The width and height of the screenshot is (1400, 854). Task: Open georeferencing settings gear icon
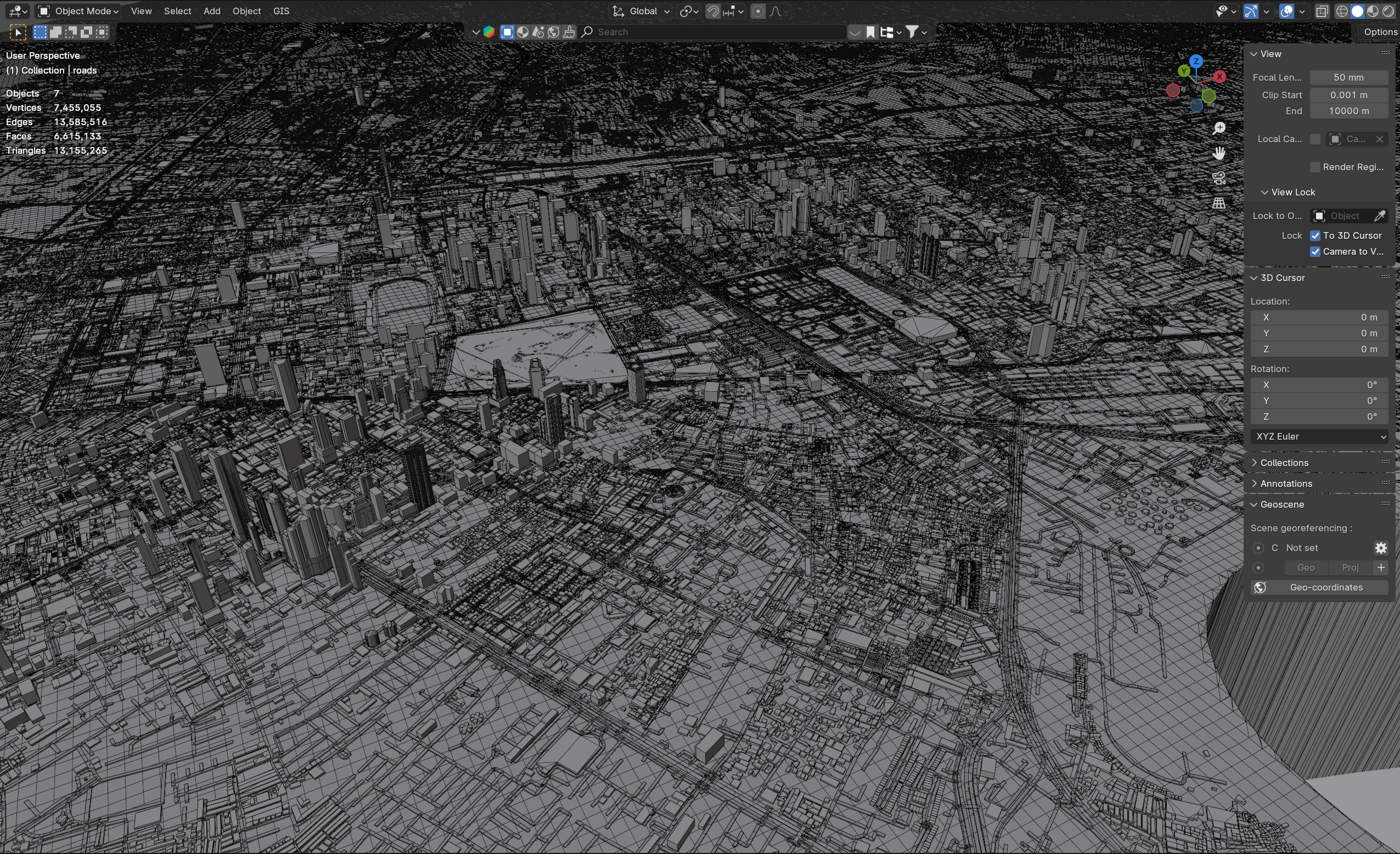(1381, 548)
